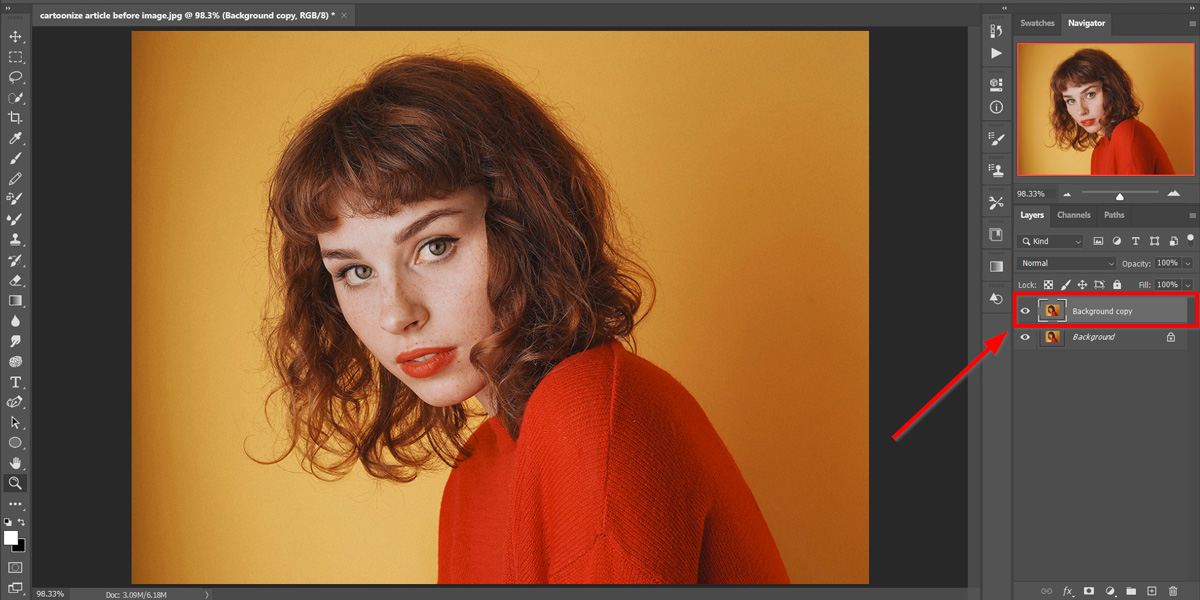Open the Layers panel menu
The image size is (1200, 600).
[1192, 214]
